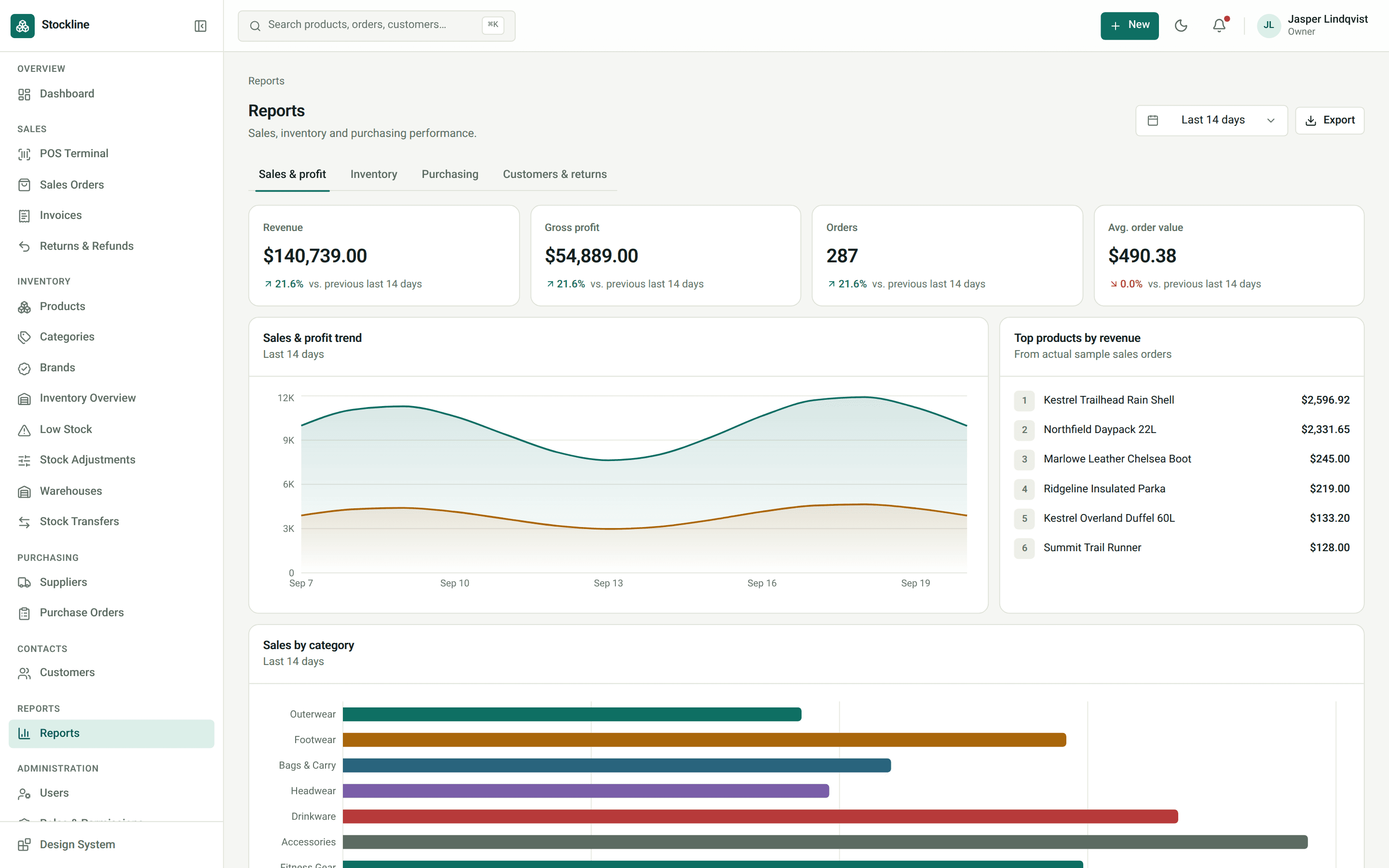1389x868 pixels.
Task: Click the Outerwear category bar
Action: pos(572,714)
